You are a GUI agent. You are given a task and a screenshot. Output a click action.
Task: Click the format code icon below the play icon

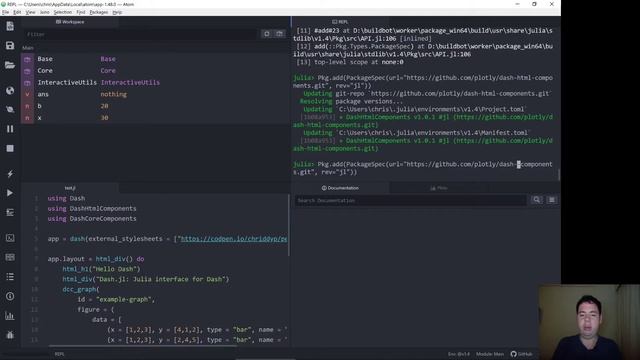click(x=10, y=212)
